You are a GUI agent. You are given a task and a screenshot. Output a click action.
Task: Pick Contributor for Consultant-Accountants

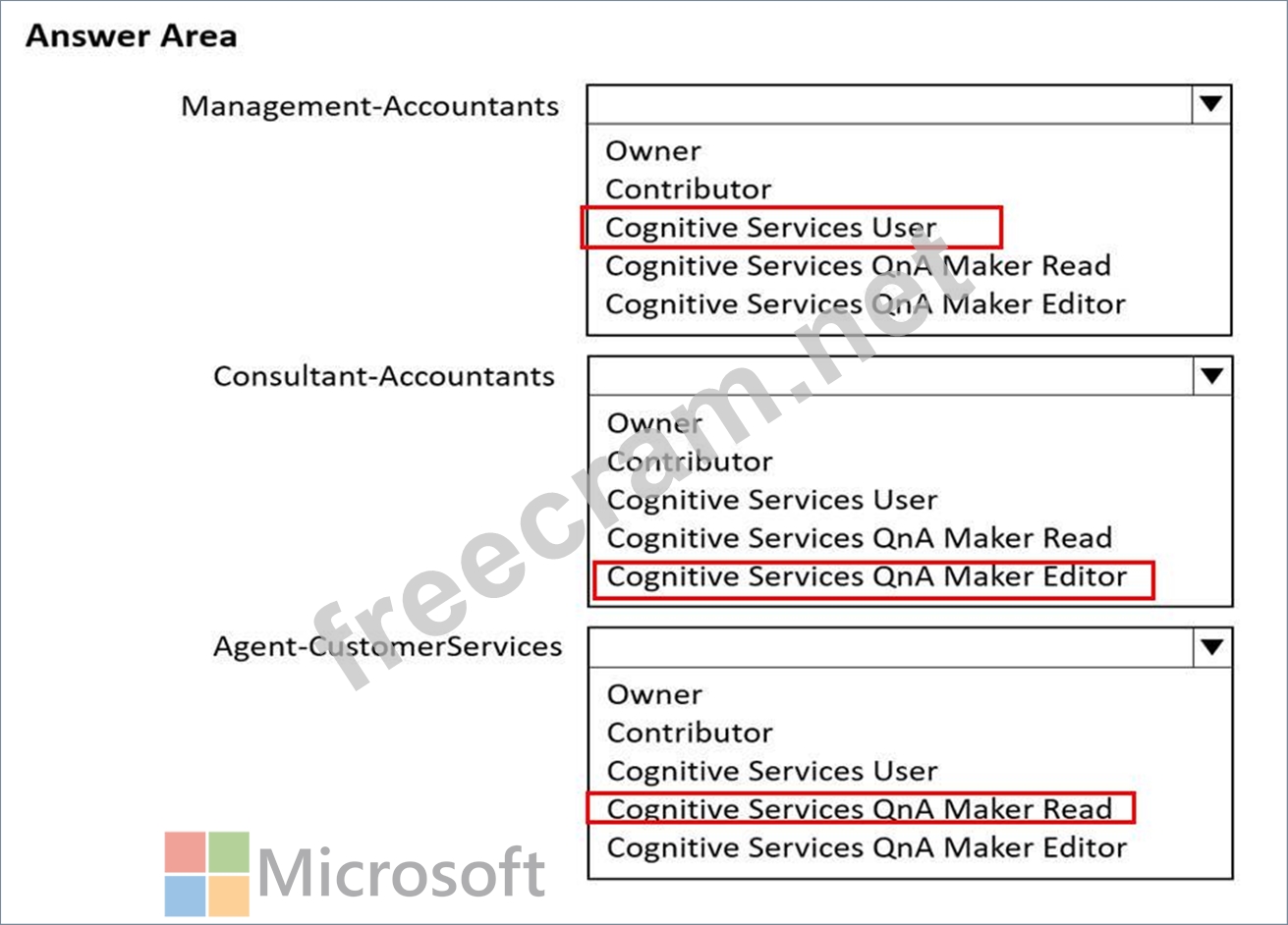(x=690, y=462)
